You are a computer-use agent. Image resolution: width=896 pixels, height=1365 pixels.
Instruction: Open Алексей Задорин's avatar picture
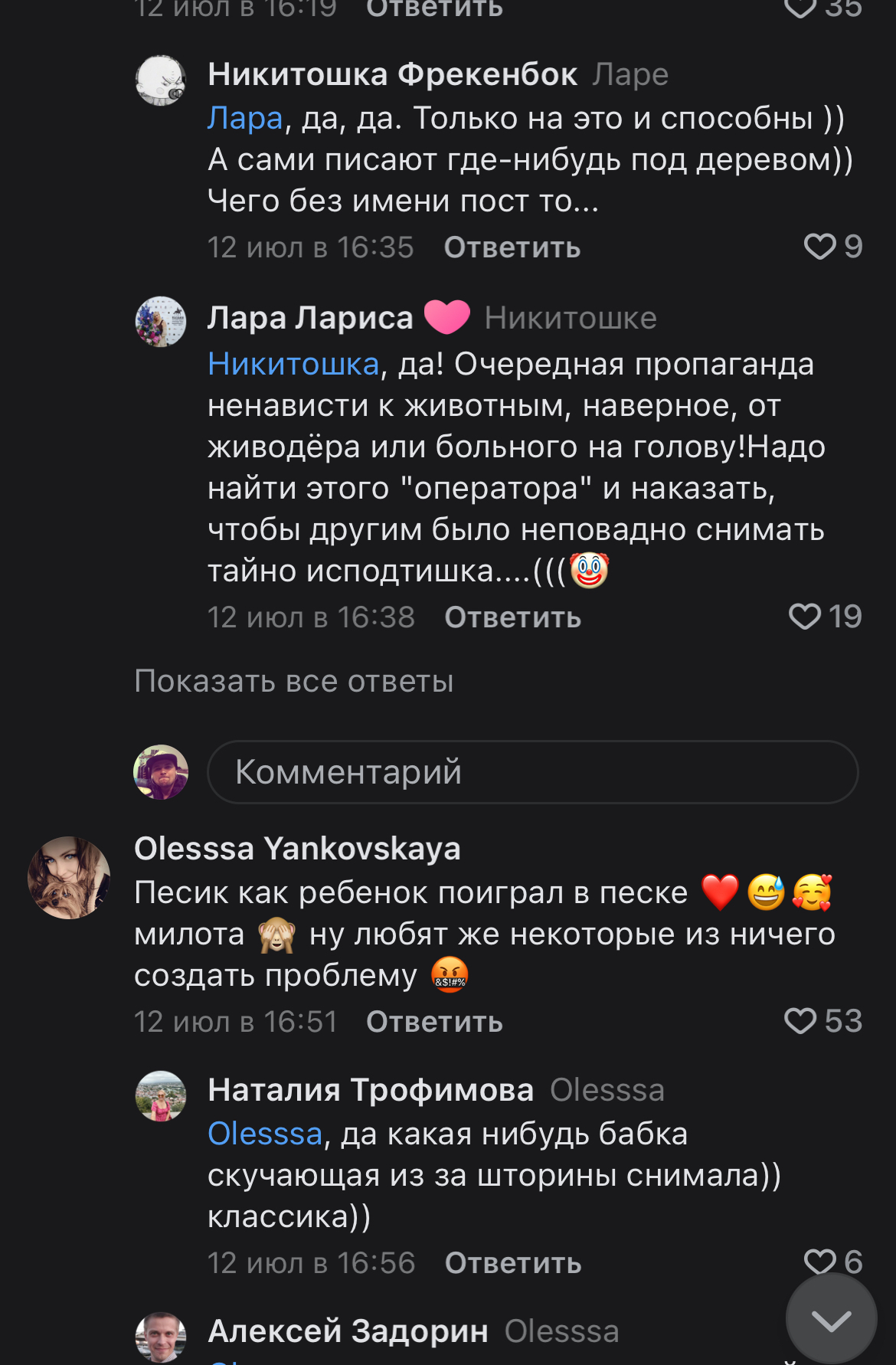point(161,1337)
